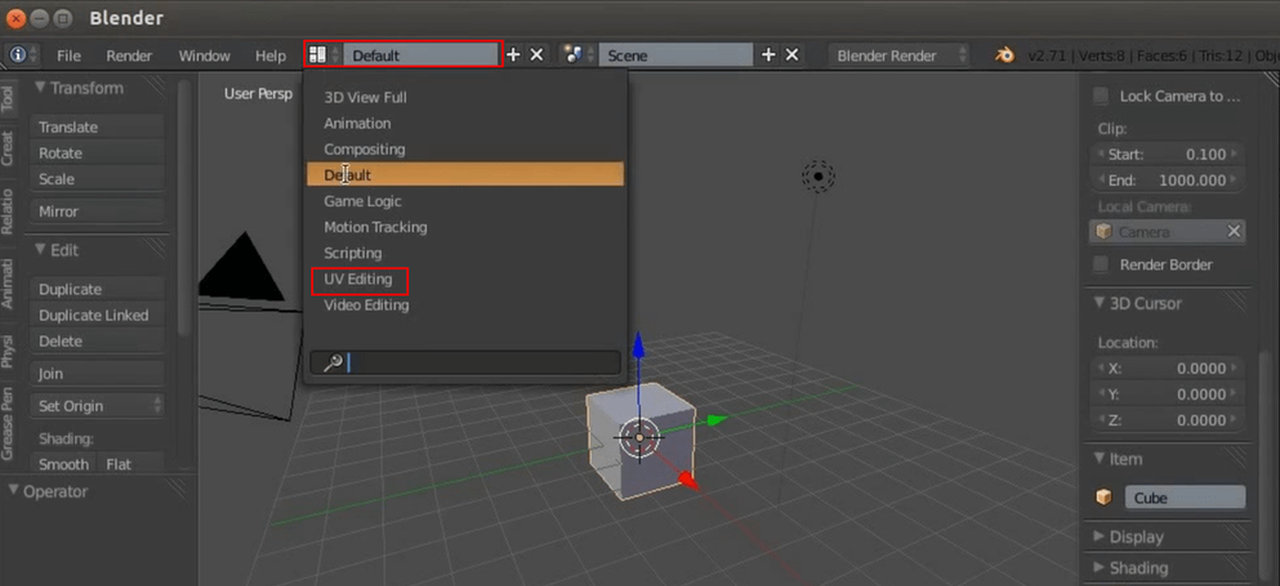Image resolution: width=1280 pixels, height=586 pixels.
Task: Switch to the Grease Pencil shelf tab
Action: (8, 424)
